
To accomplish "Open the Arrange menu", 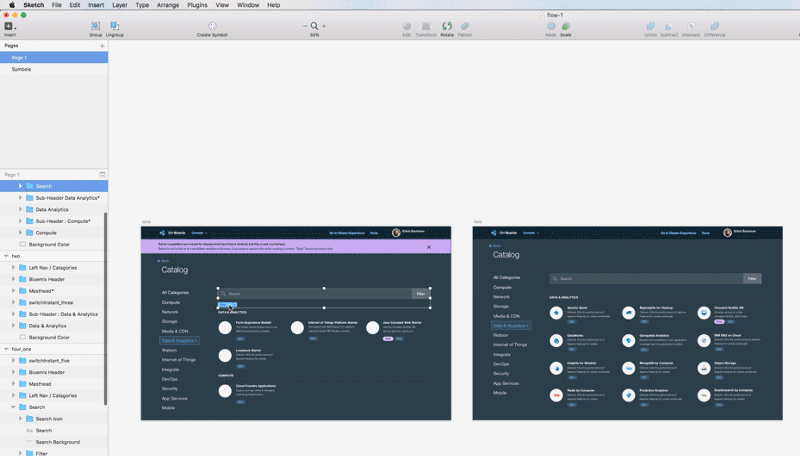I will [x=168, y=5].
